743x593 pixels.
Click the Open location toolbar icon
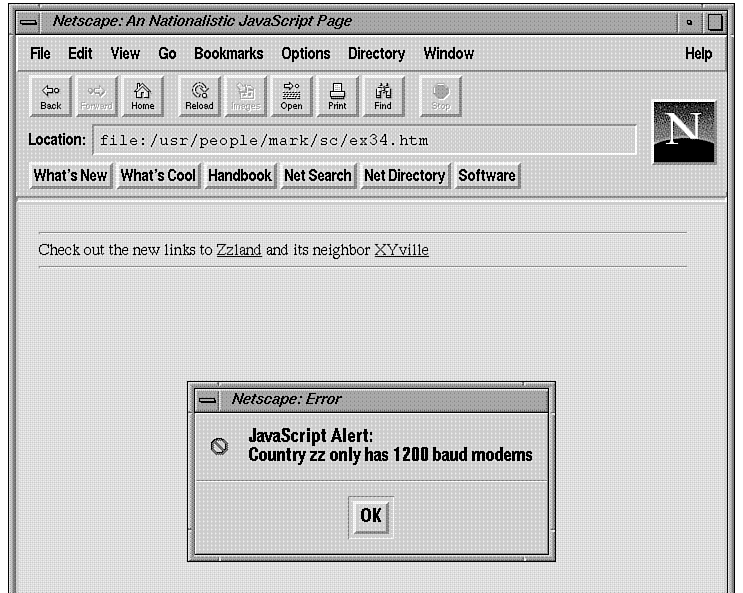tap(291, 95)
